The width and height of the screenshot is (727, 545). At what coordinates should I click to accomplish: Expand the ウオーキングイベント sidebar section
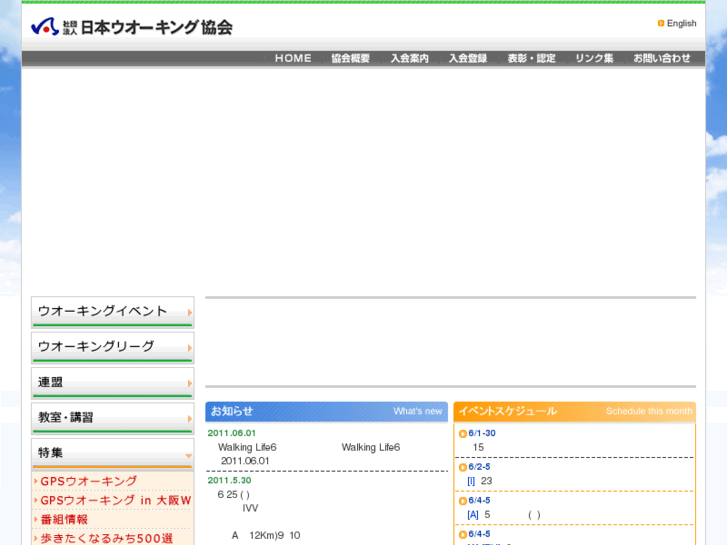(113, 312)
